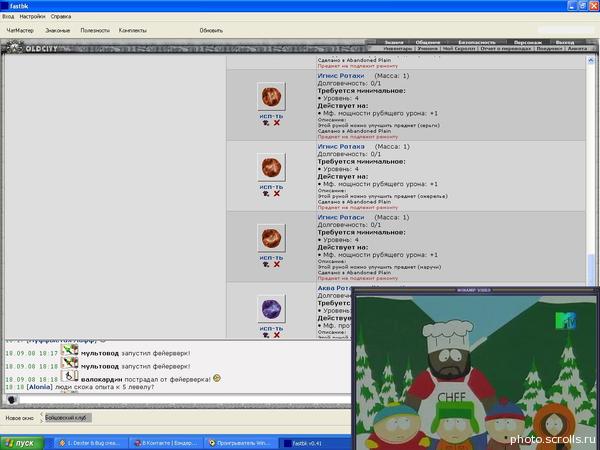Click the MTV logo in the video
Image resolution: width=600 pixels, height=450 pixels.
pyautogui.click(x=566, y=320)
